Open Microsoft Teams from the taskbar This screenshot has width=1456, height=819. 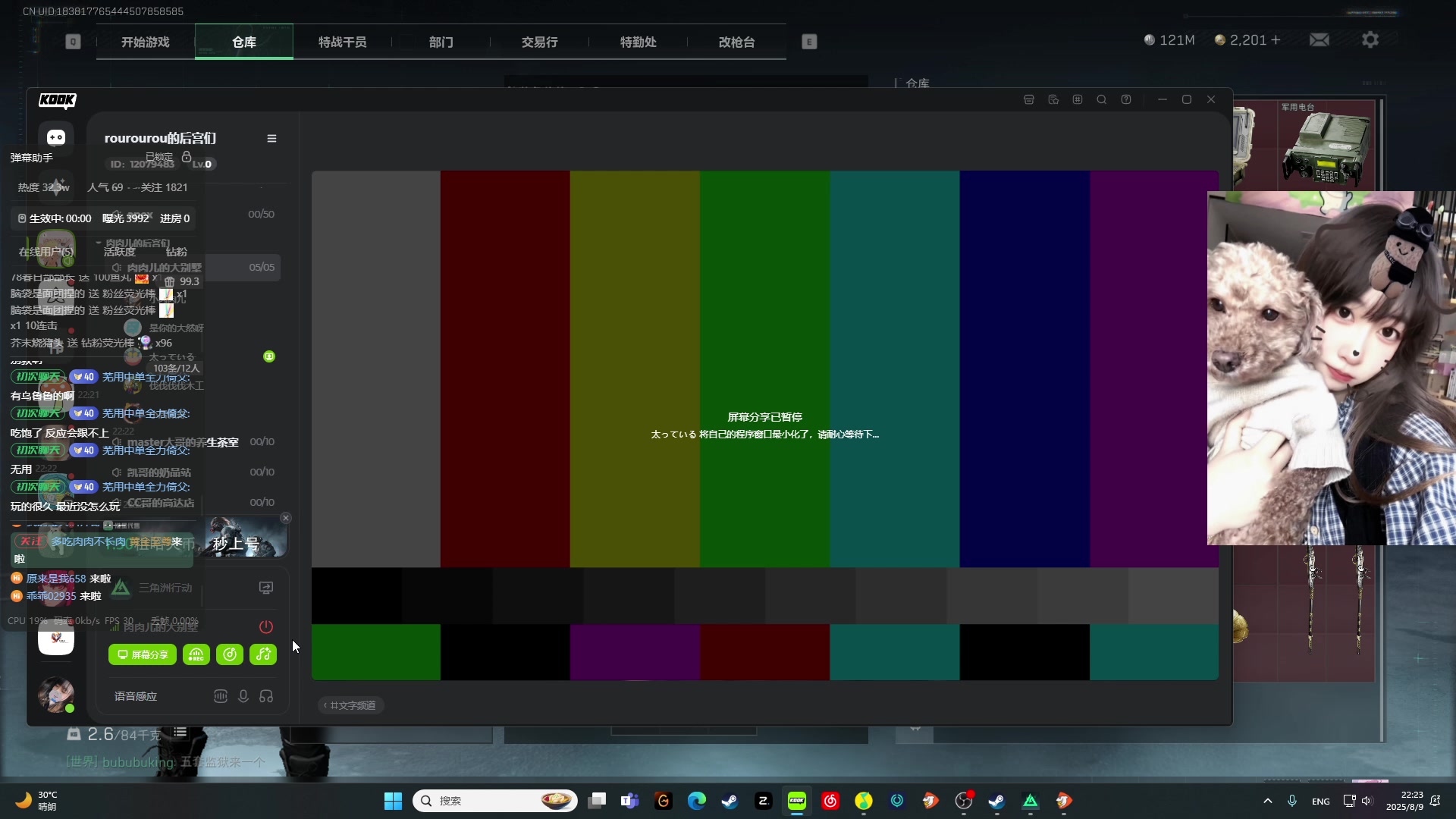click(630, 801)
